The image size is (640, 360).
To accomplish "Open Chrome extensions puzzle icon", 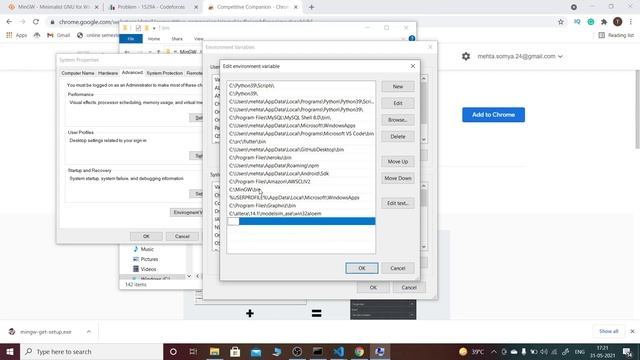I will [604, 22].
